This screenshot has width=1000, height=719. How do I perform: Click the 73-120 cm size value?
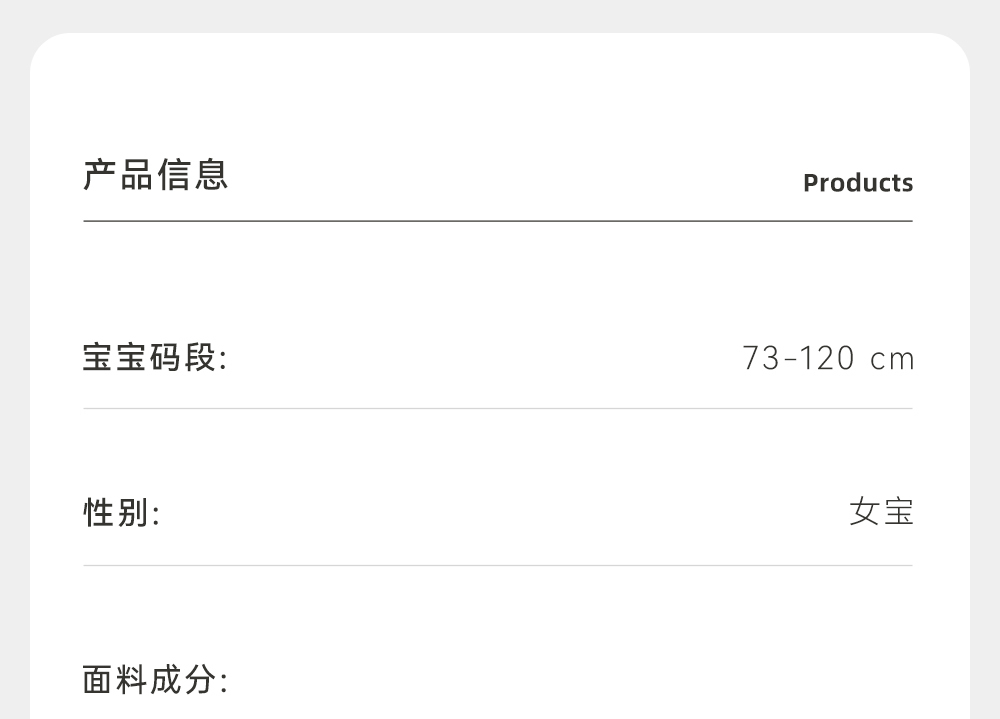[x=828, y=358]
